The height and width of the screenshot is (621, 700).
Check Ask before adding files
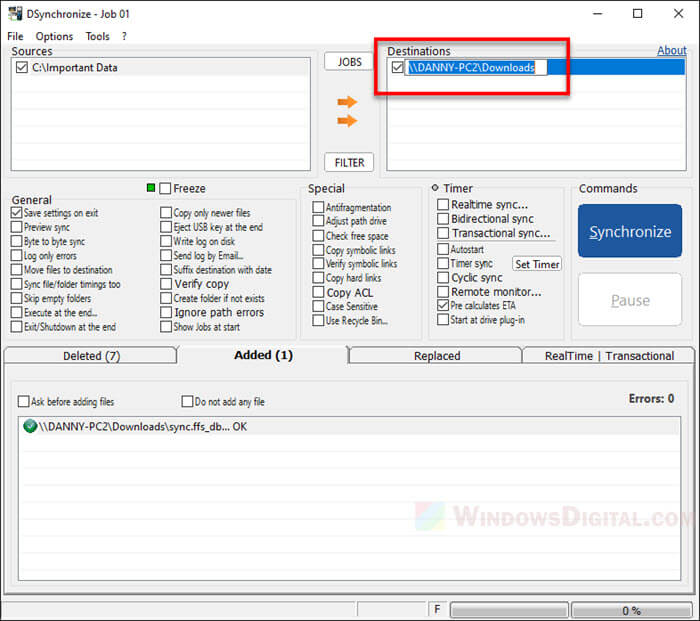coord(23,401)
